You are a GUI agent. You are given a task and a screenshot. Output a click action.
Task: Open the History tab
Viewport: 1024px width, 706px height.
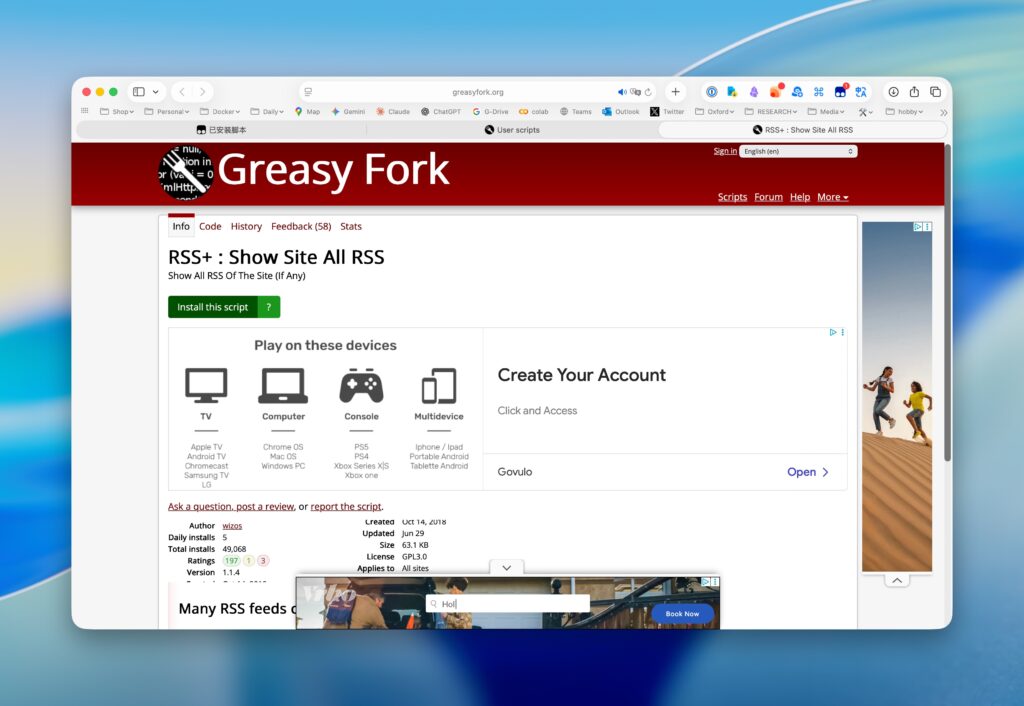246,227
